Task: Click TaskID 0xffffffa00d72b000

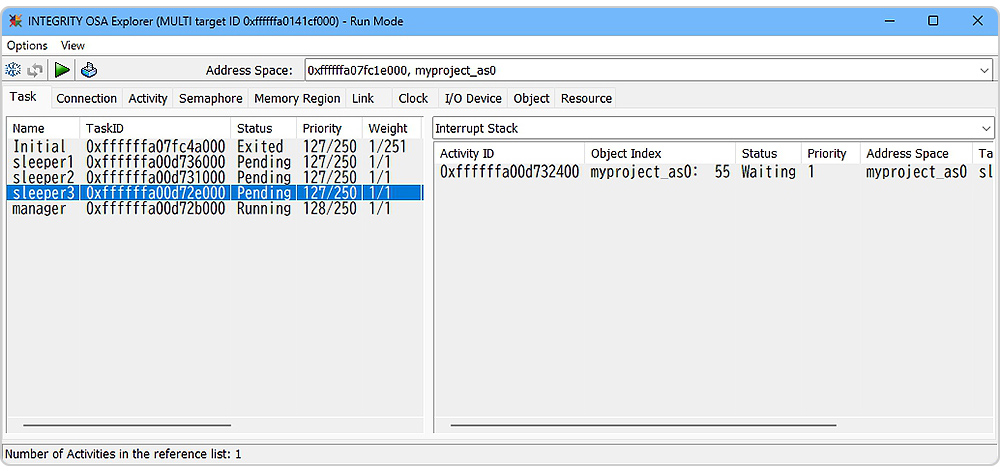Action: tap(156, 208)
